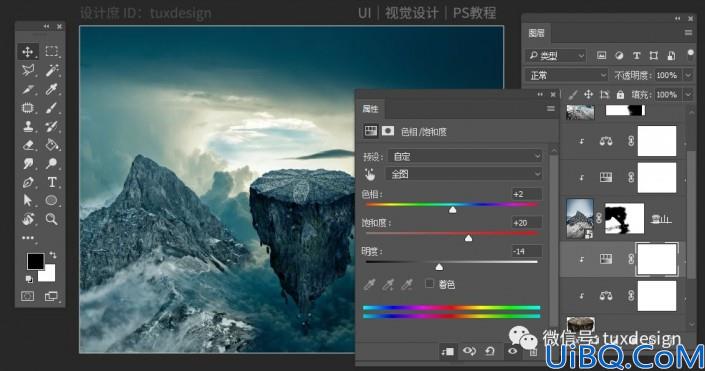Filter layers by pixel image type

[601, 55]
